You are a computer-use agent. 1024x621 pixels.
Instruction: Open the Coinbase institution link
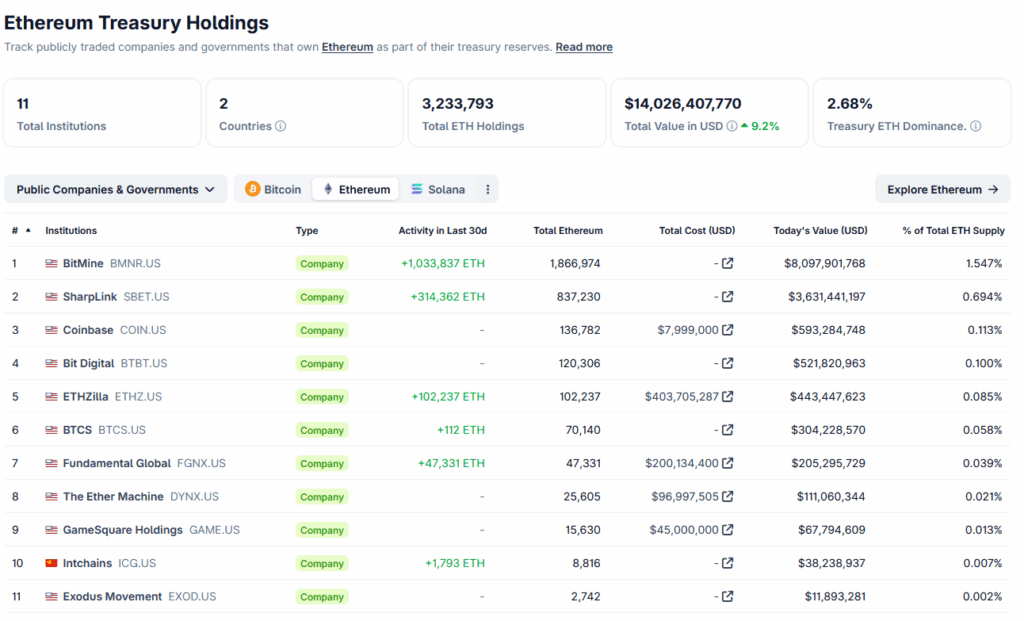(x=88, y=330)
